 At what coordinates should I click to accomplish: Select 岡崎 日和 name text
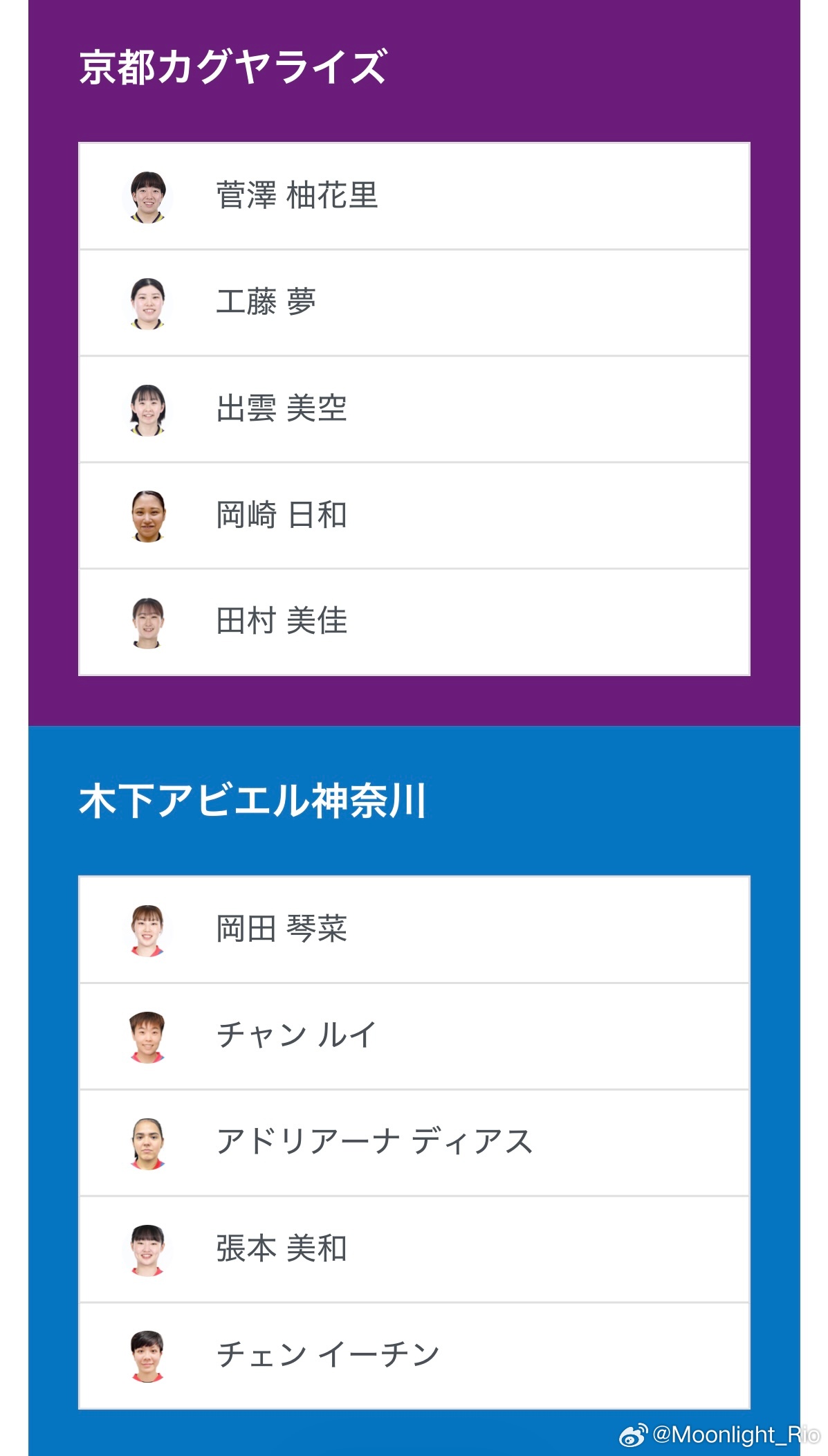[x=282, y=516]
